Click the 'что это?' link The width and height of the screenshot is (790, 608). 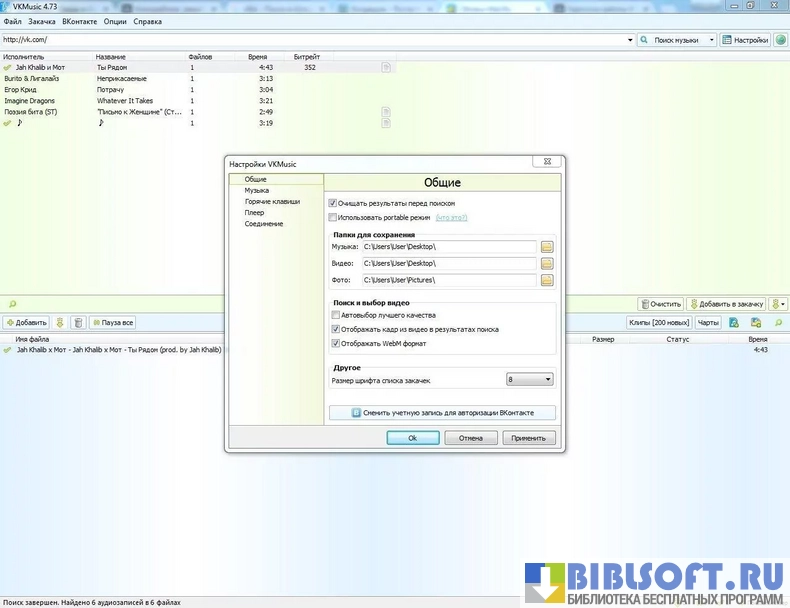click(451, 217)
